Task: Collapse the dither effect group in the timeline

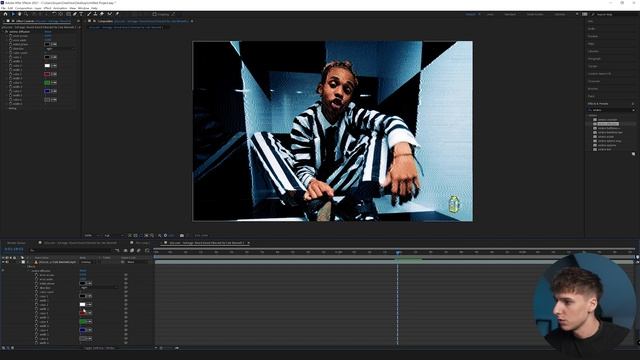Action: [29, 271]
